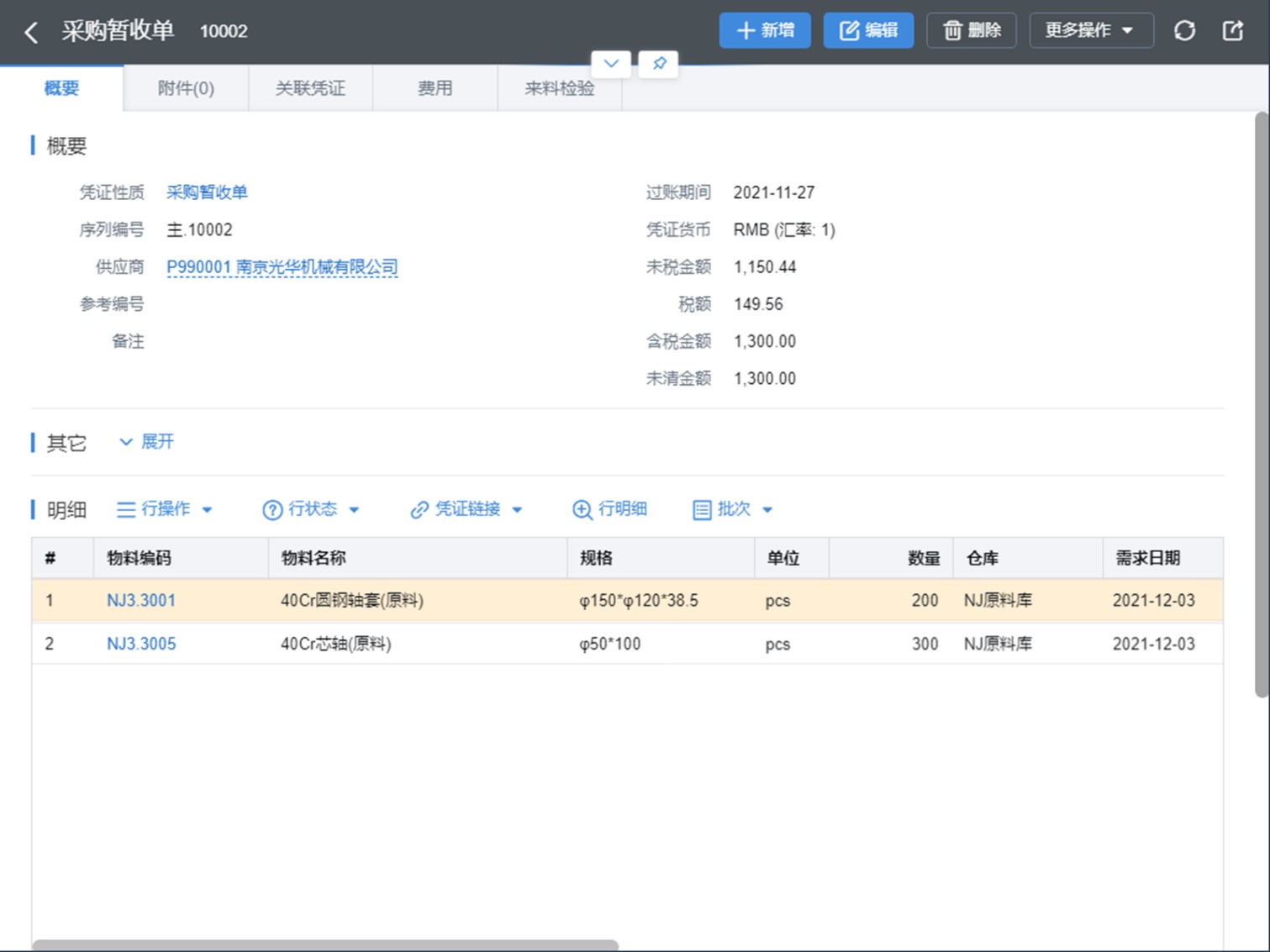Click the 行状态 question mark icon

point(272,510)
